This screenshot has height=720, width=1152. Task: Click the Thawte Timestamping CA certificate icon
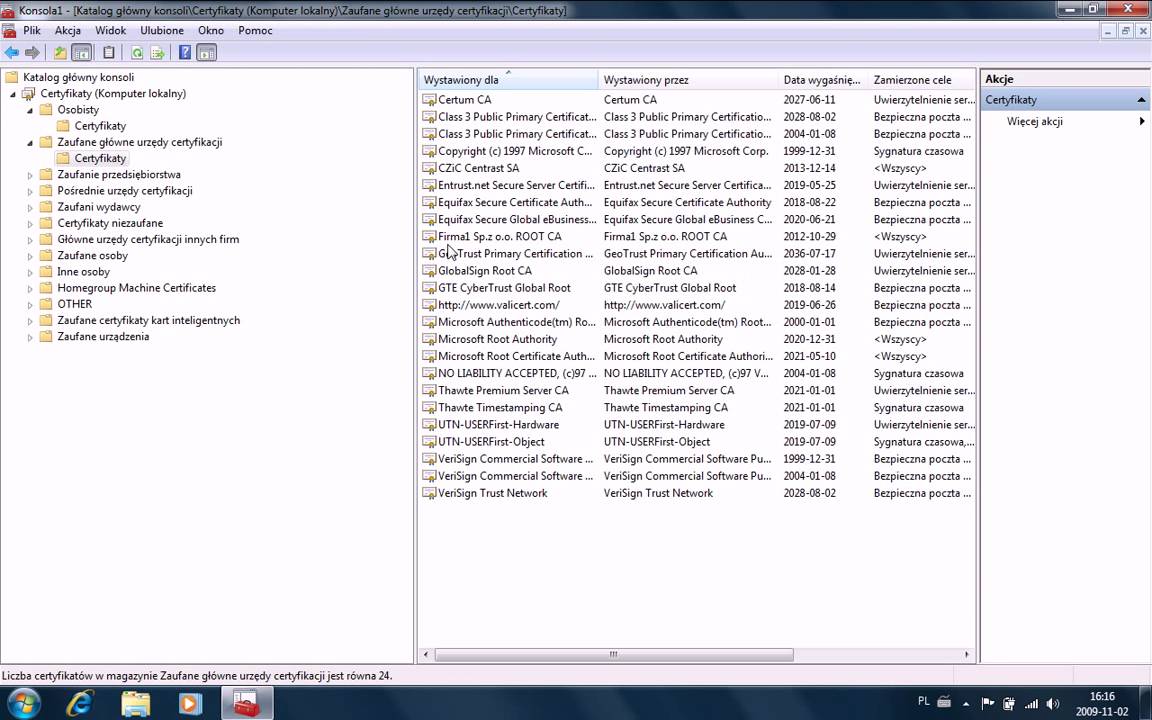point(429,407)
